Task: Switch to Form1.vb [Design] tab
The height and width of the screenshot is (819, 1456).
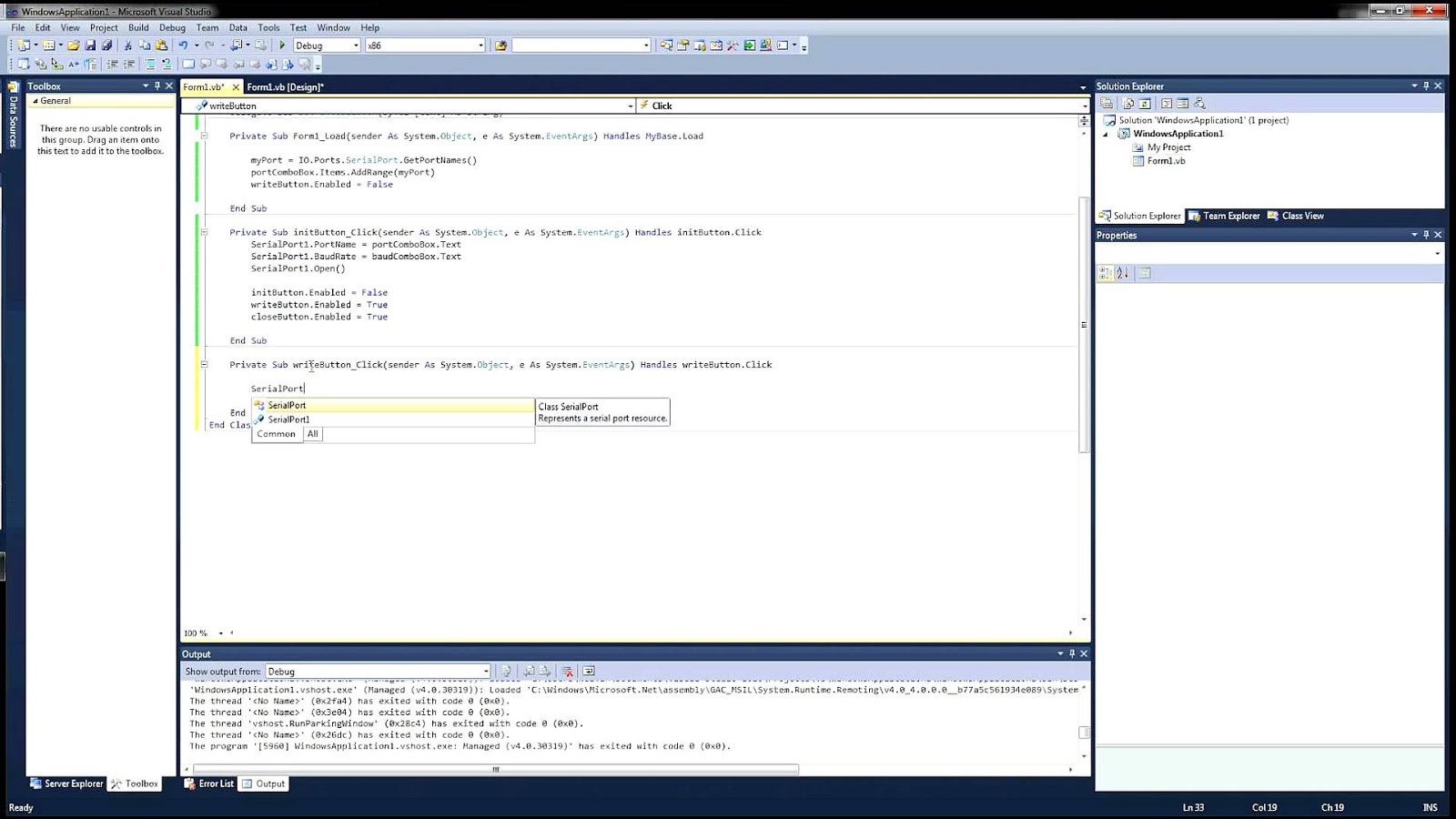Action: [x=285, y=87]
